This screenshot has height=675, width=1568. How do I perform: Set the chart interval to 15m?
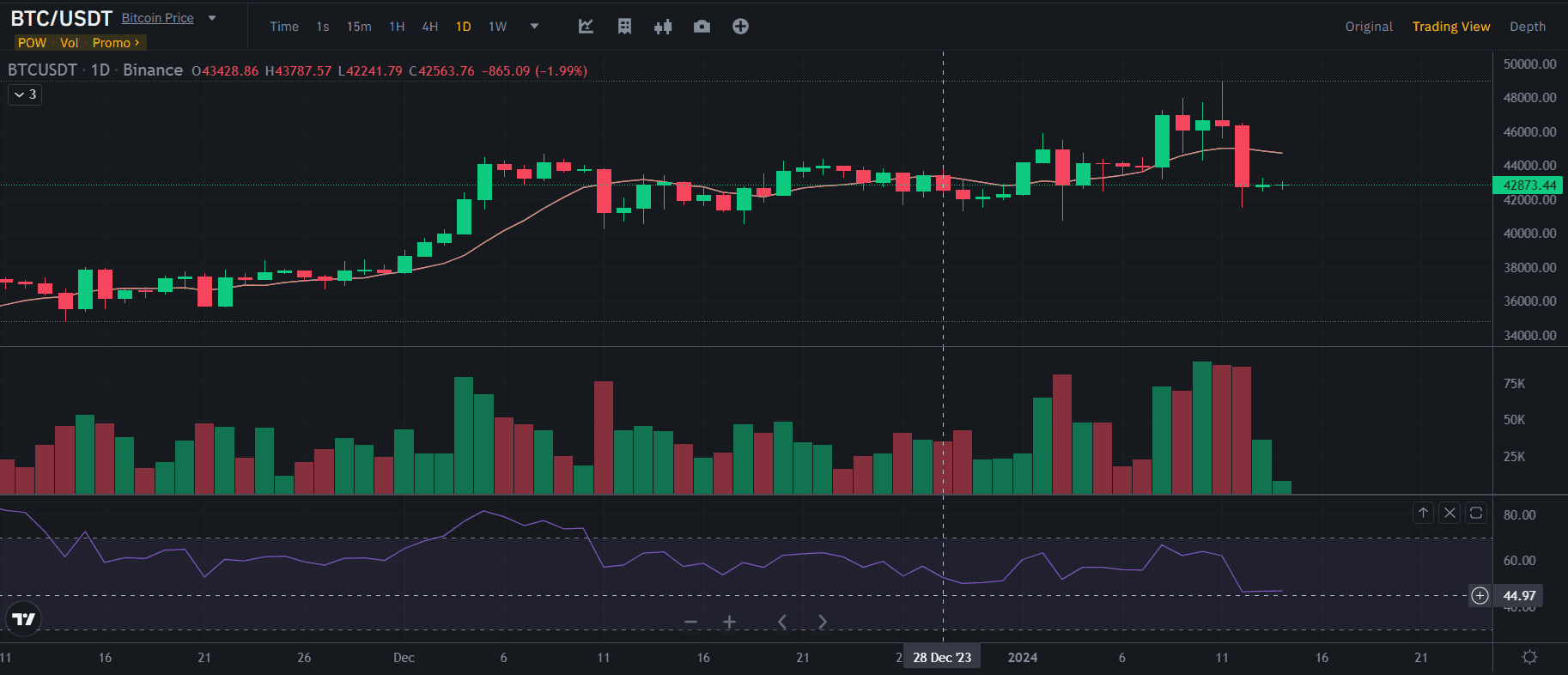click(x=359, y=27)
